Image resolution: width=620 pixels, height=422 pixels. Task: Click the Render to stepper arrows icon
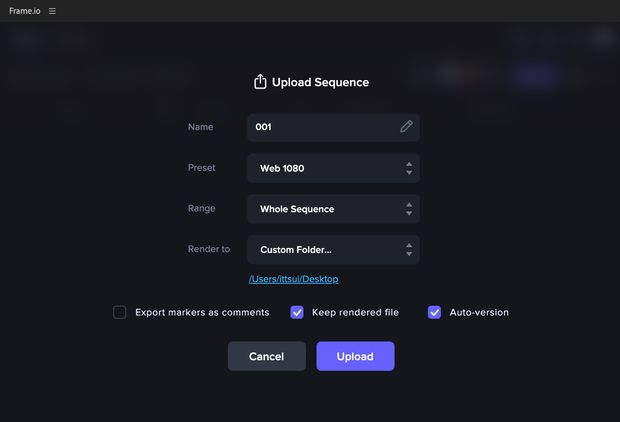click(x=409, y=250)
